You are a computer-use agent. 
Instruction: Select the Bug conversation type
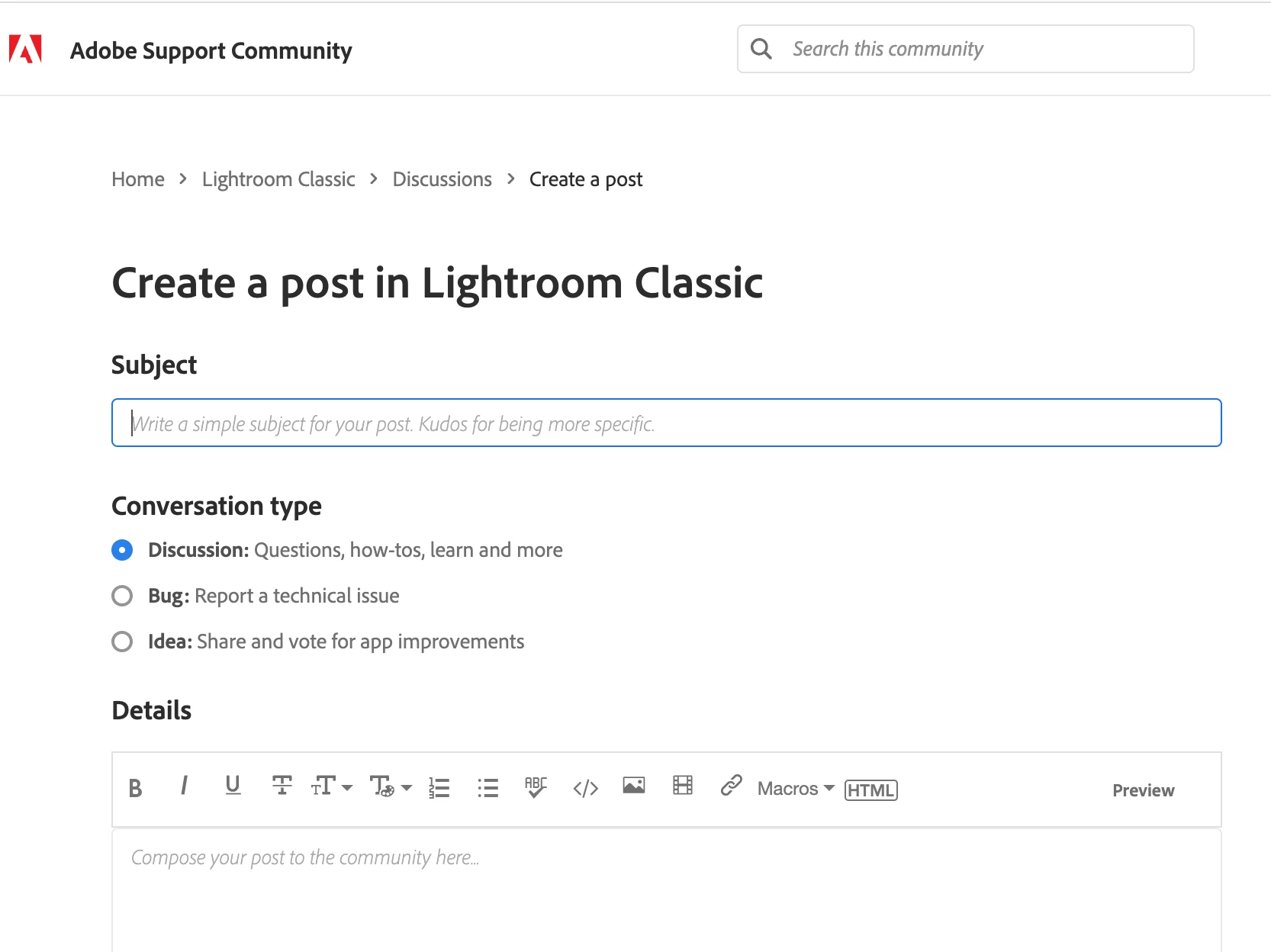(x=122, y=596)
